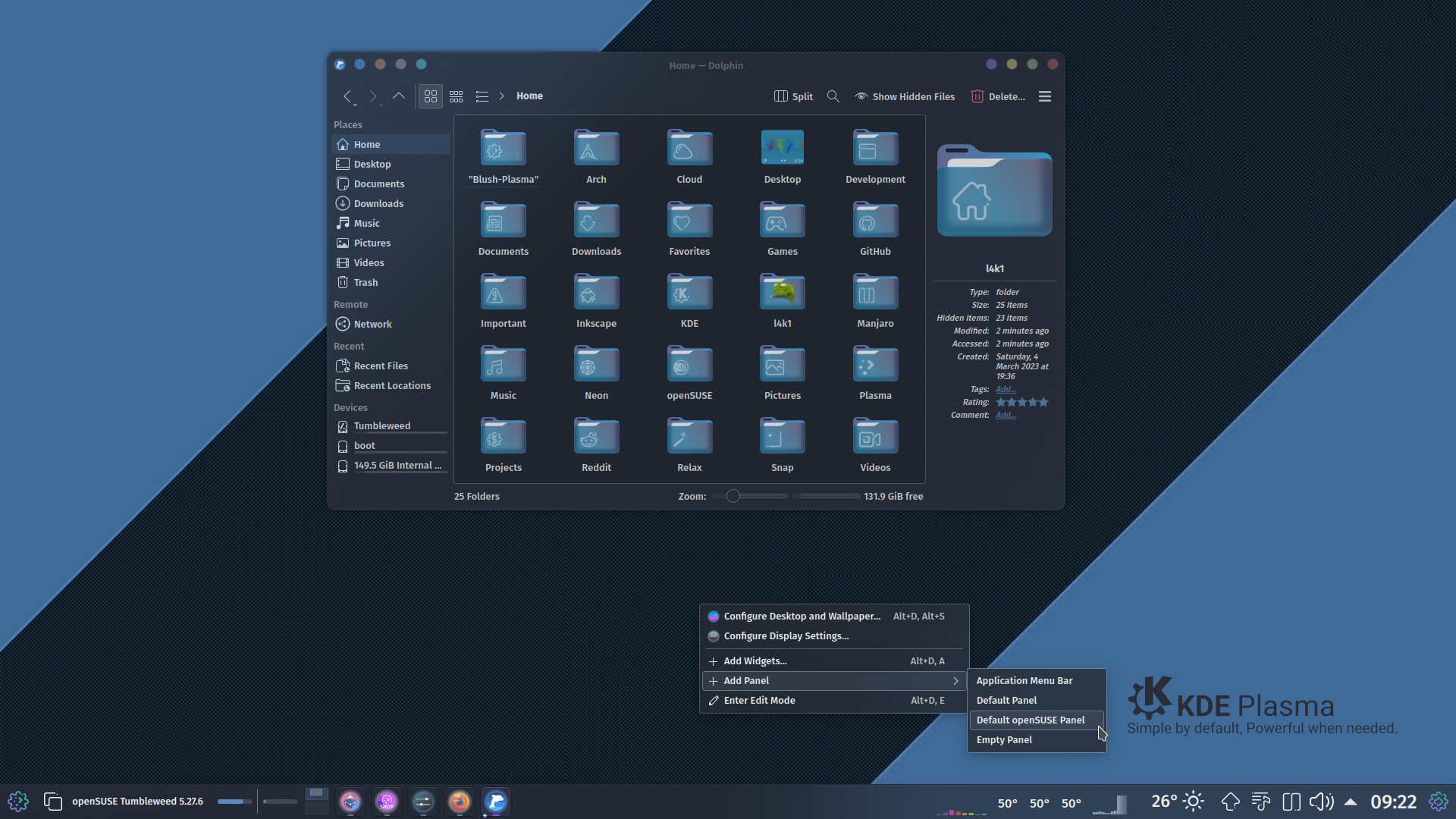Choose Configure Display Settings...
1456x819 pixels.
pyautogui.click(x=834, y=636)
